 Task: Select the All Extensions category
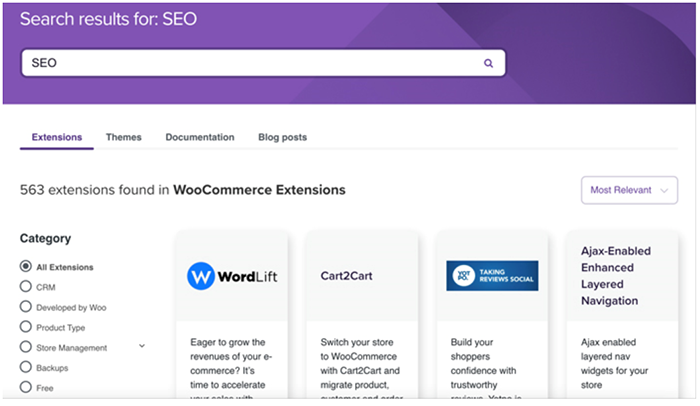click(57, 267)
